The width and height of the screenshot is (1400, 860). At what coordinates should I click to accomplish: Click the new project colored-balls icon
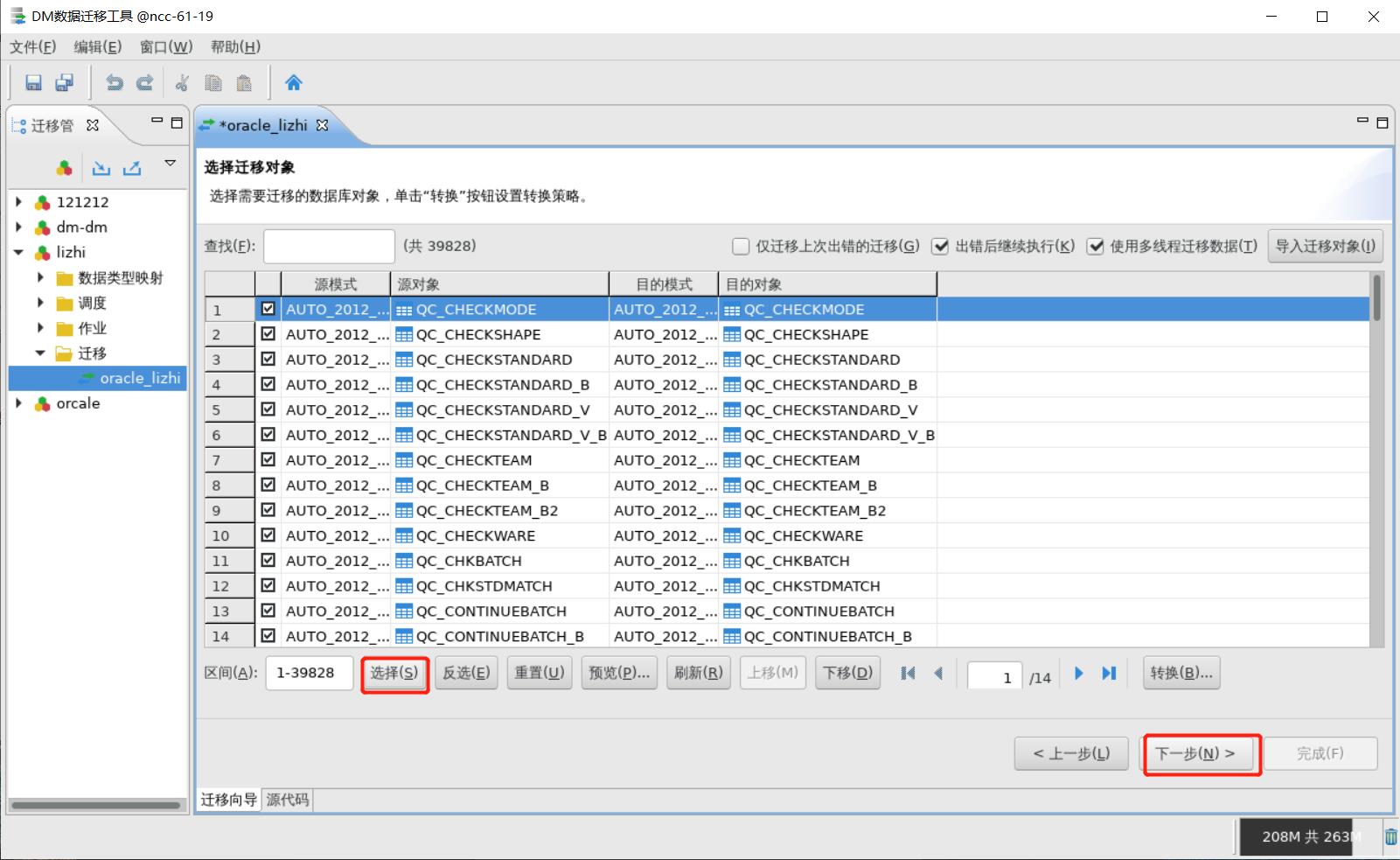(64, 167)
